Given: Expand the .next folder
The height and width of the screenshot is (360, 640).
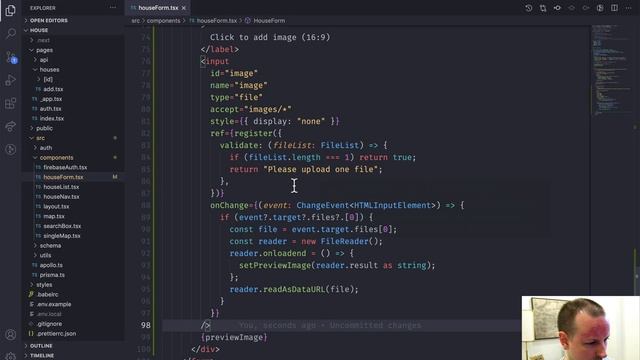Looking at the screenshot, I should pos(43,40).
